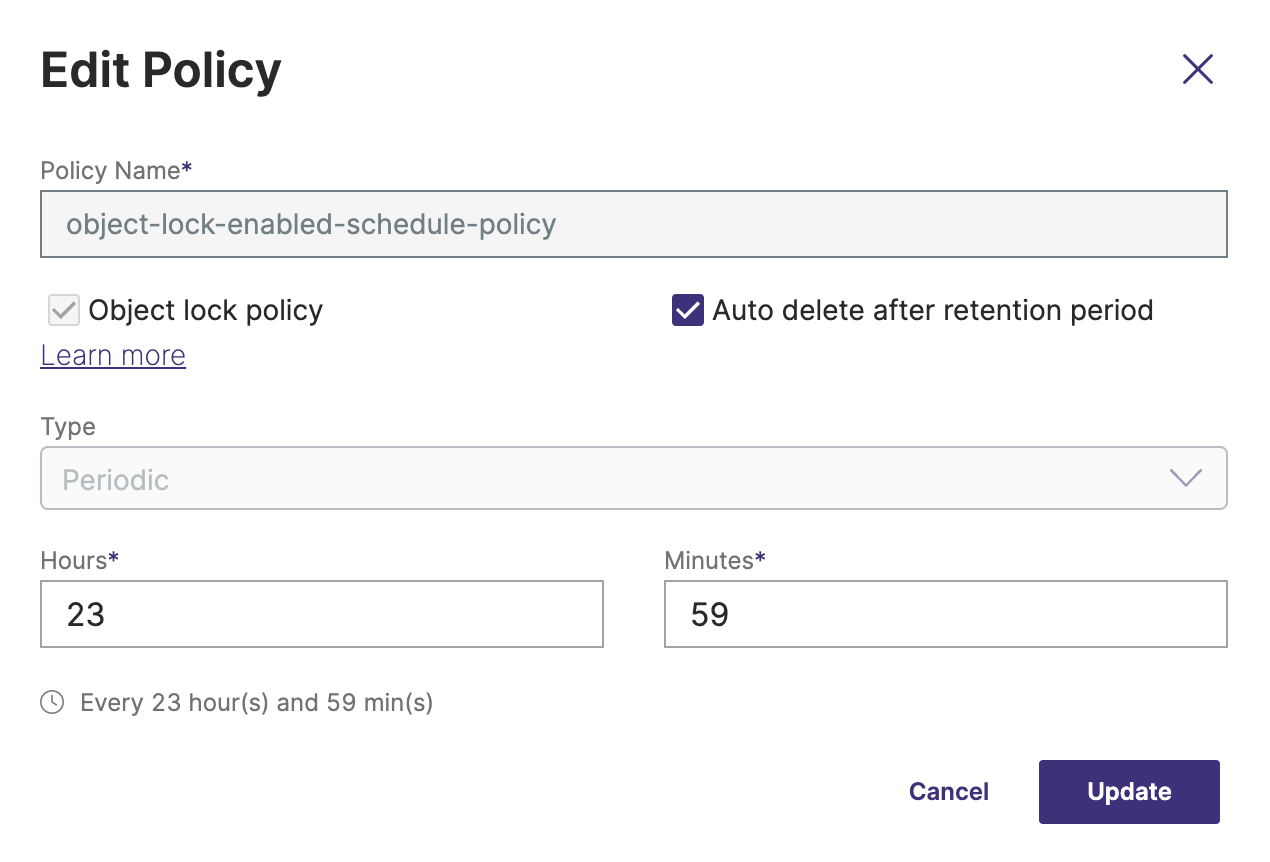Open the Periodic type combo box
This screenshot has width=1270, height=862.
pyautogui.click(x=600, y=478)
